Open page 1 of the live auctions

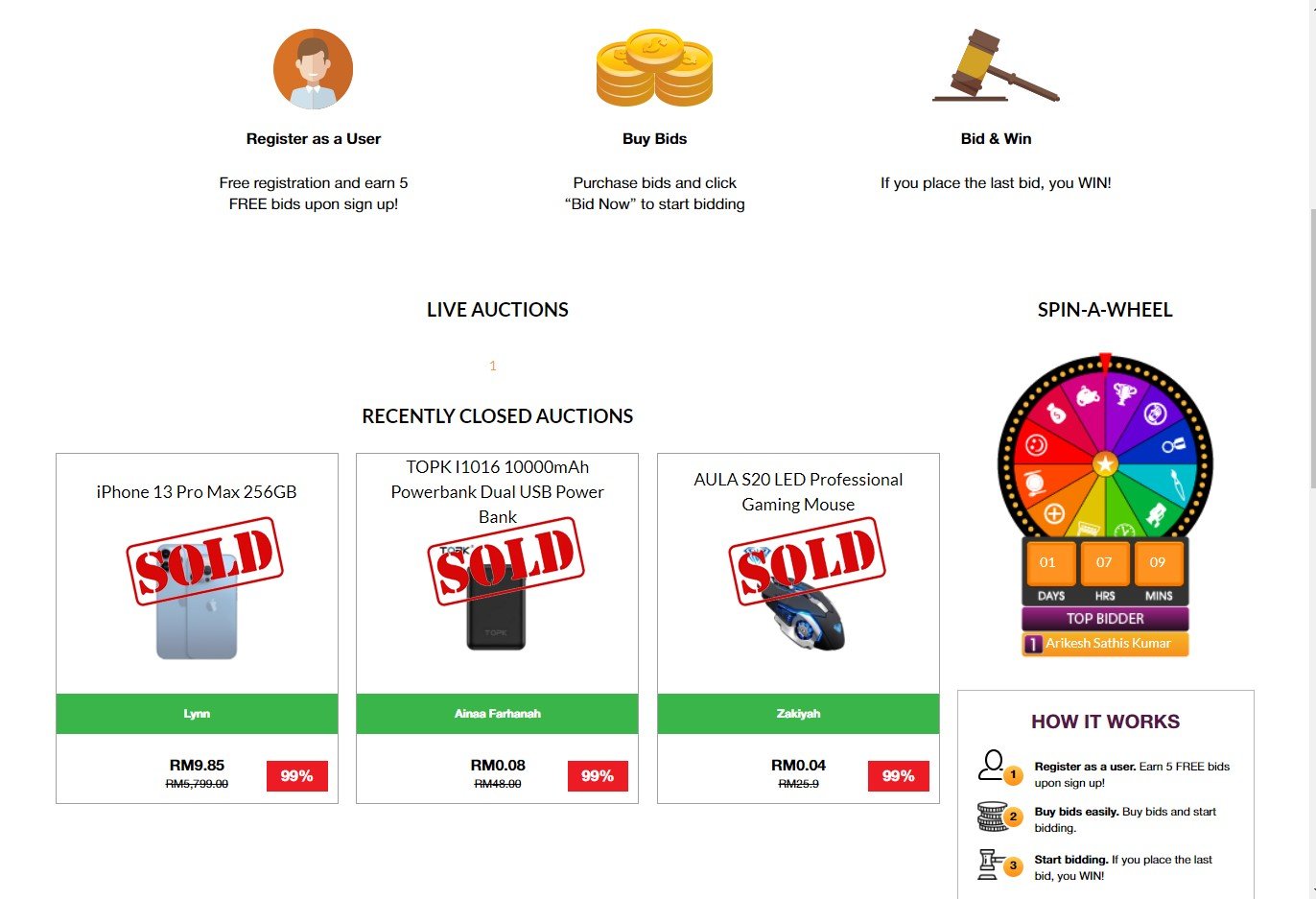click(x=492, y=366)
